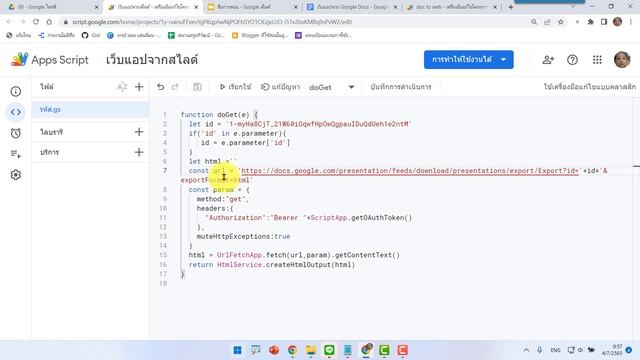Expand the Deploy button dropdown arrow
This screenshot has width=640, height=360.
[504, 60]
